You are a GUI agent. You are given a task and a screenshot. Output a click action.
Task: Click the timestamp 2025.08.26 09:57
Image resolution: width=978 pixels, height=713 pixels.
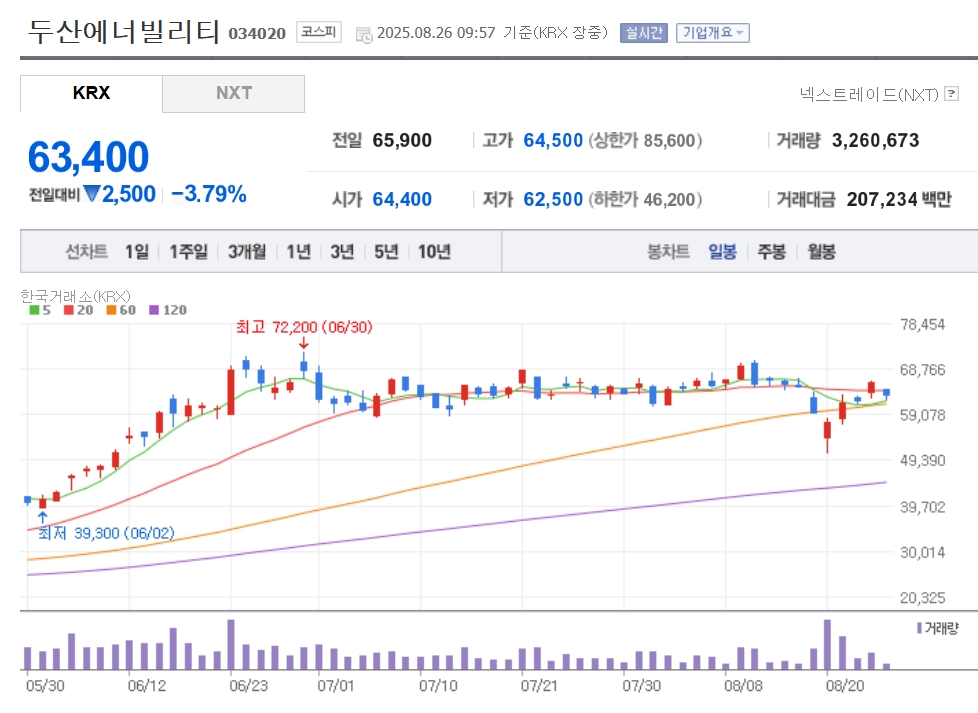click(436, 32)
